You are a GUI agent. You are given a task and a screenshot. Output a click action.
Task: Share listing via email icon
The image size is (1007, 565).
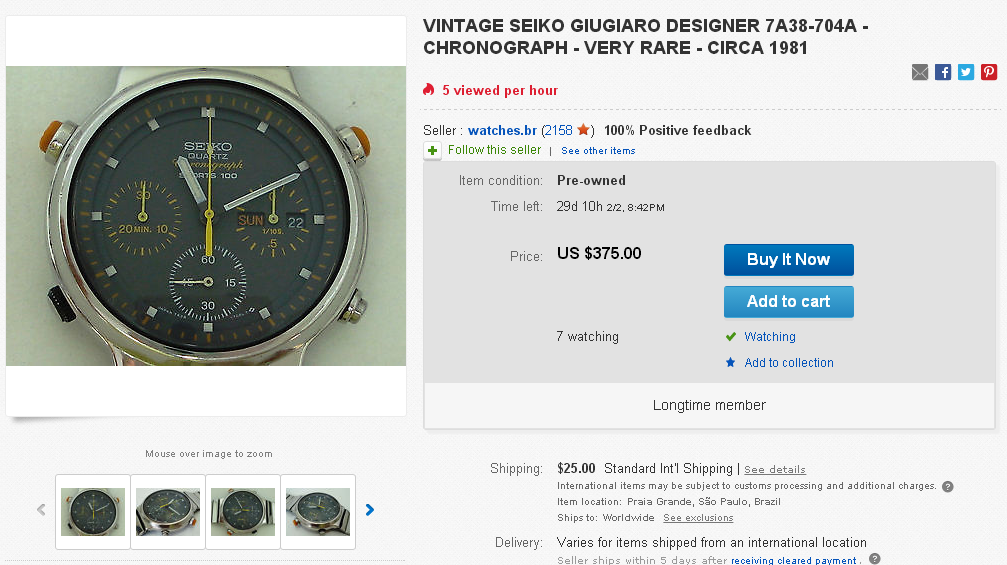(x=920, y=72)
